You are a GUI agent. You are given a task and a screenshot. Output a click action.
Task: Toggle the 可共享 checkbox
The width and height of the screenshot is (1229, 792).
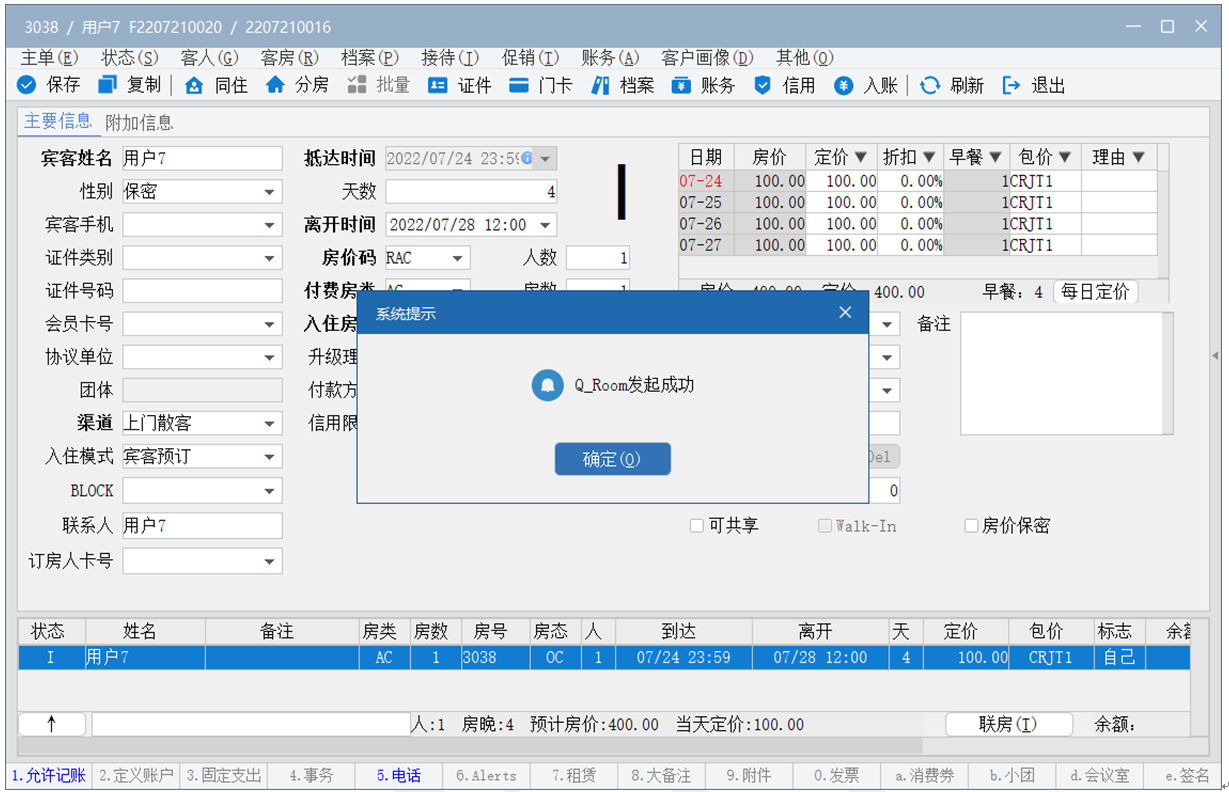697,526
